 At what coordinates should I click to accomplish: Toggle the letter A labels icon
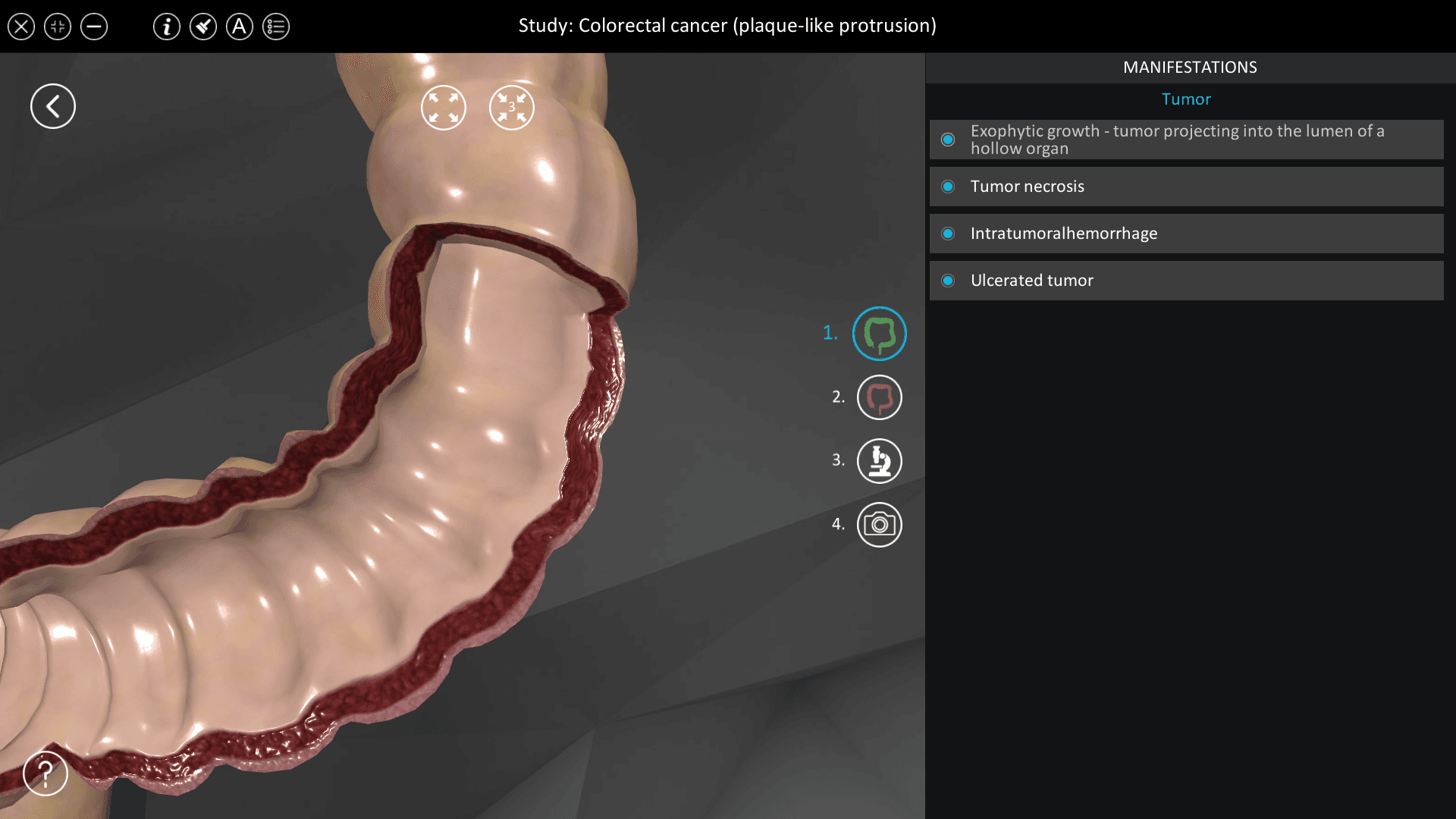(240, 27)
